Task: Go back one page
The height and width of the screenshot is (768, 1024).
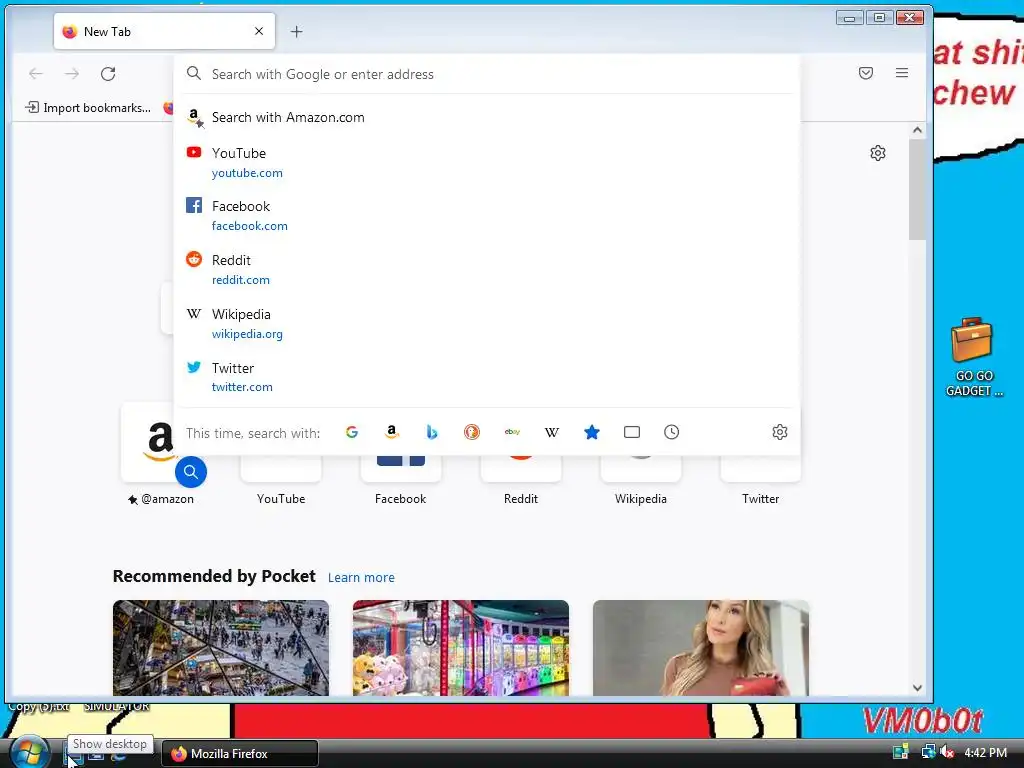Action: [x=36, y=74]
